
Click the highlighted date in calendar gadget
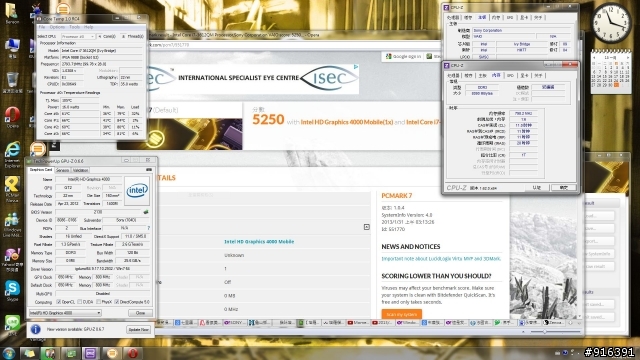click(616, 85)
